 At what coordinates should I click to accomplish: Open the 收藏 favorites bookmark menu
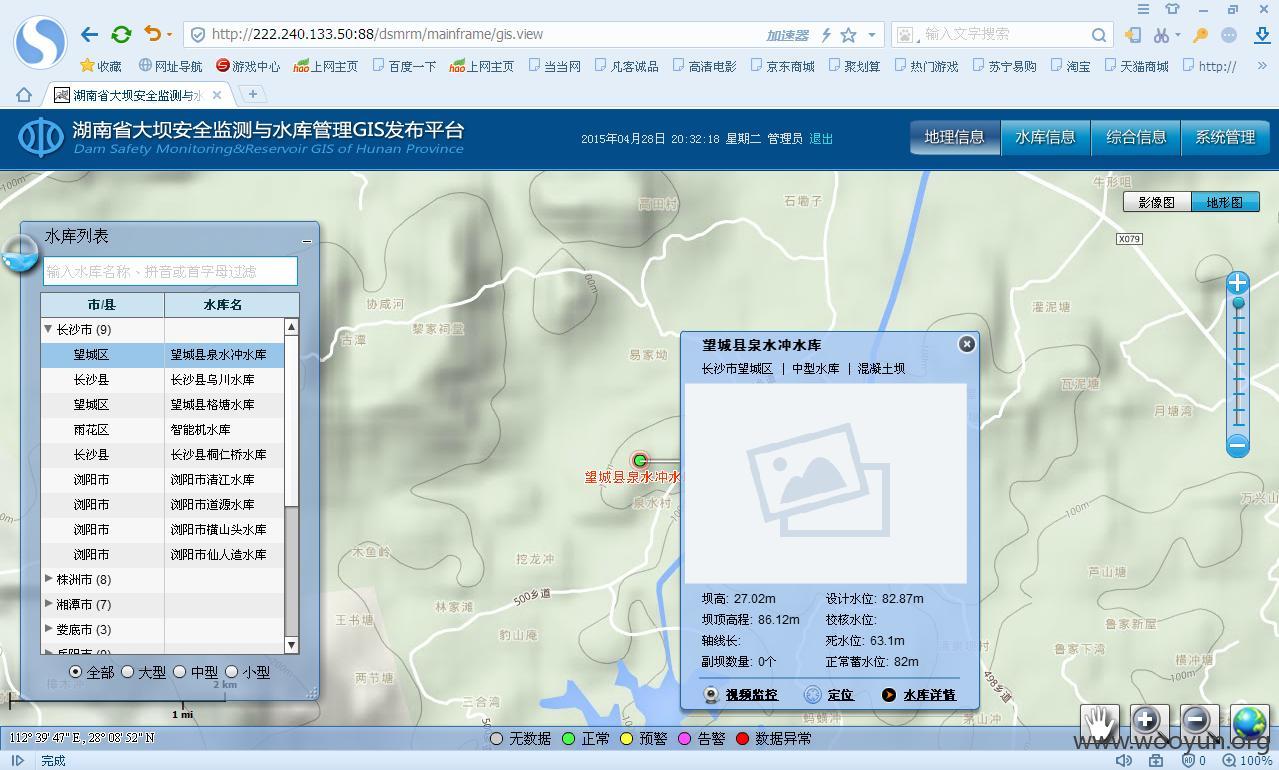pyautogui.click(x=100, y=66)
